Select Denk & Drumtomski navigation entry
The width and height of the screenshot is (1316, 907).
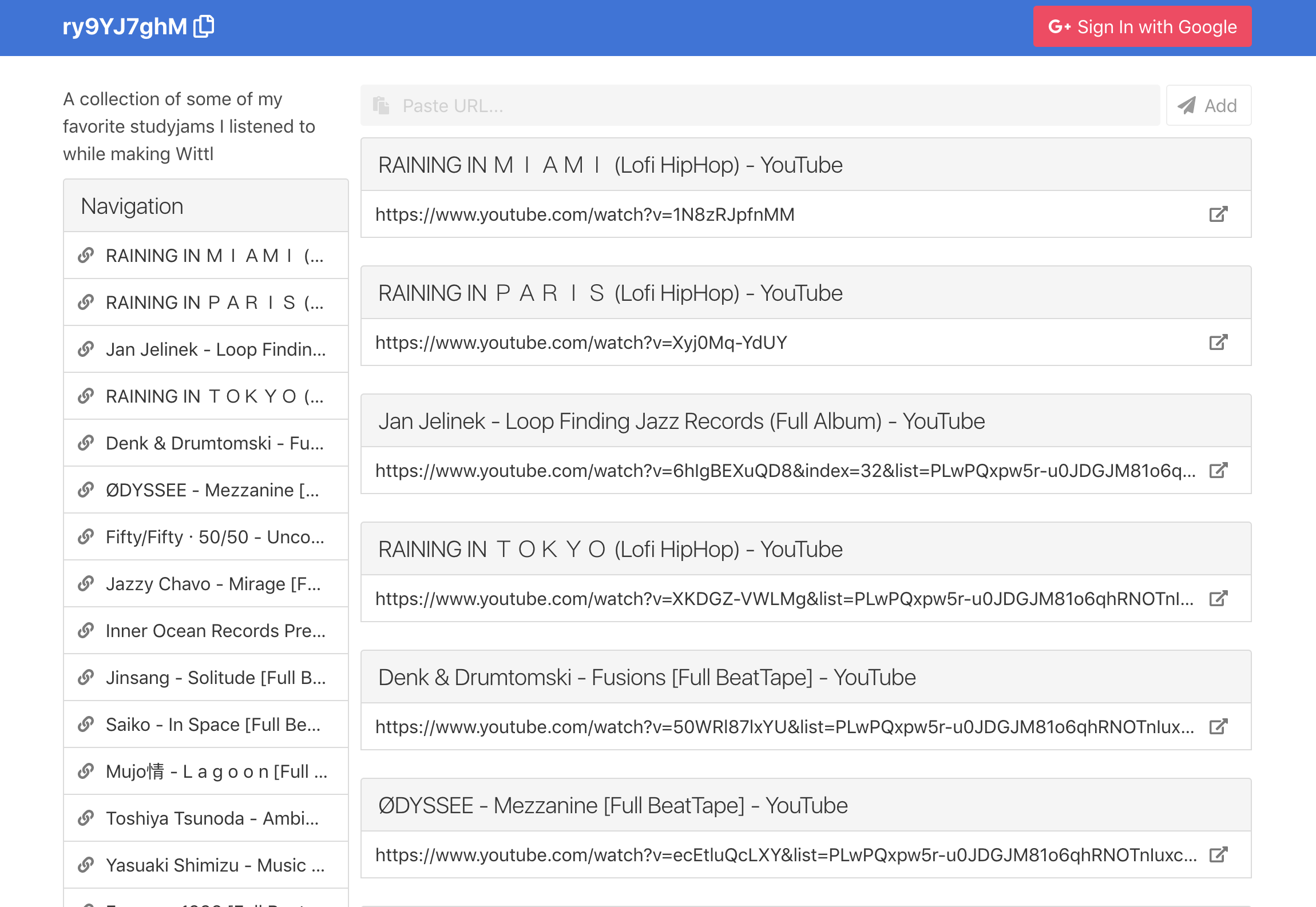click(x=206, y=443)
